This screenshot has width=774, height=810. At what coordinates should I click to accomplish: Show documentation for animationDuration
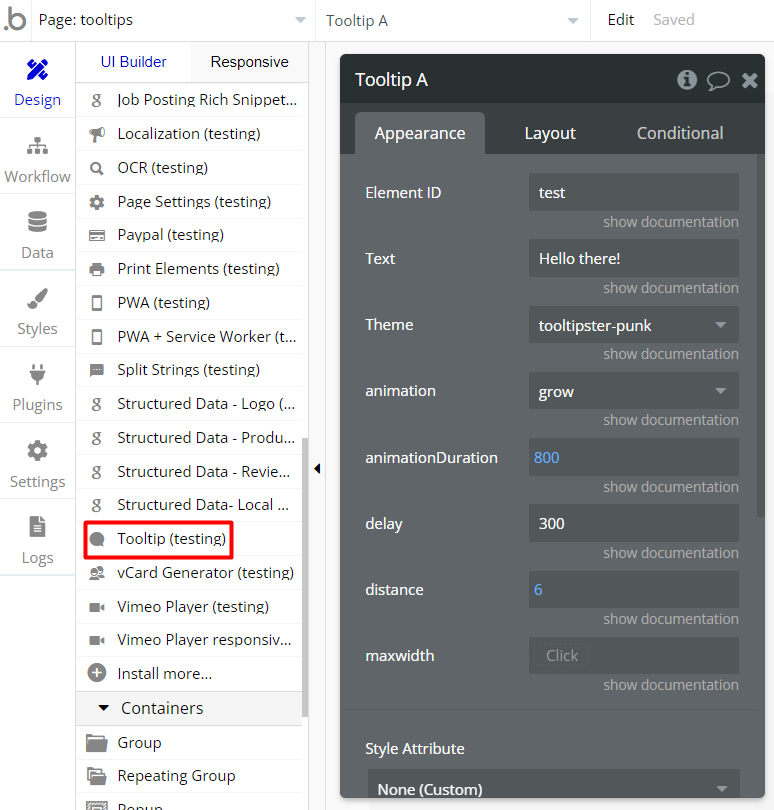[x=671, y=487]
